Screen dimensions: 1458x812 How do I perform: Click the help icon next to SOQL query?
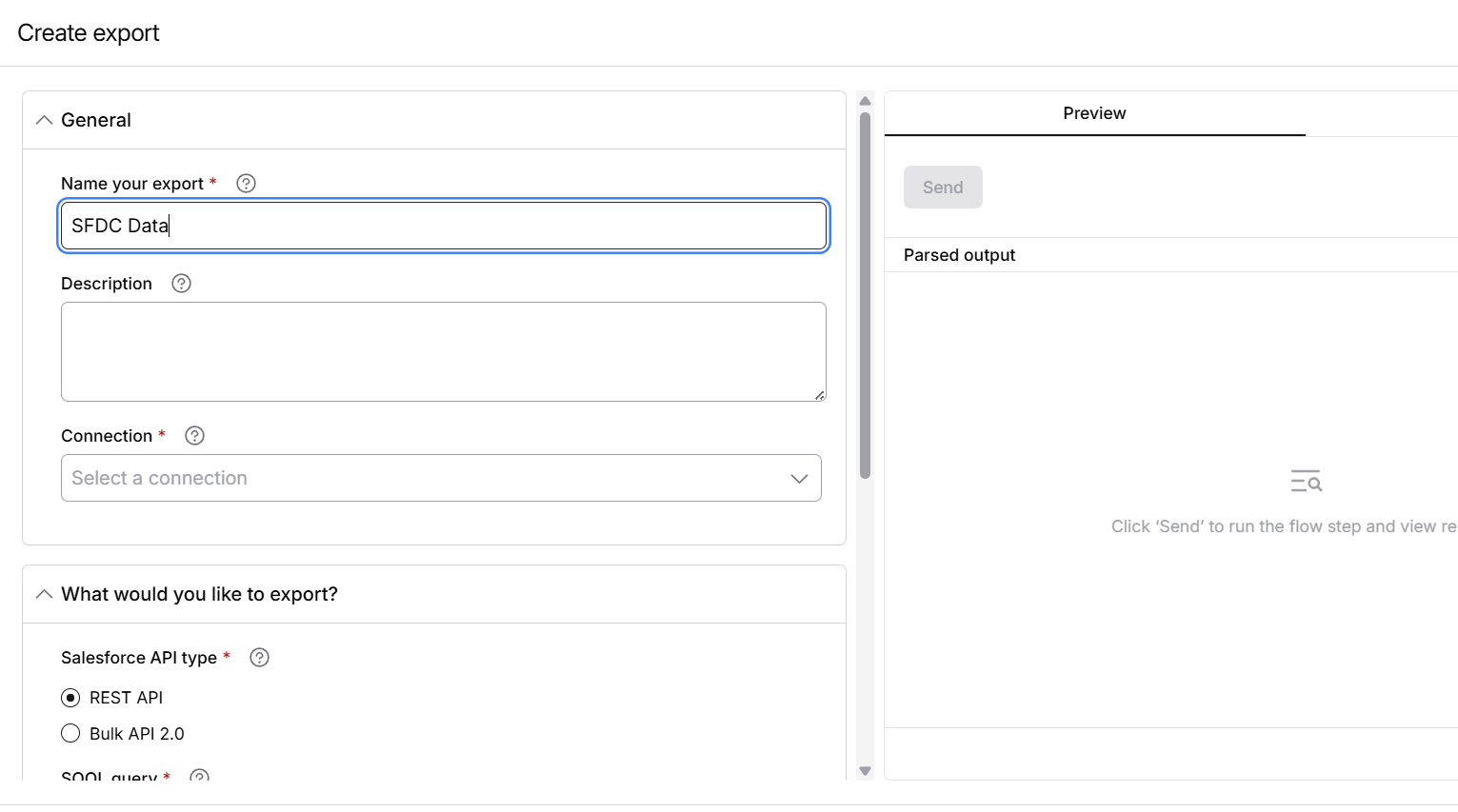(200, 777)
